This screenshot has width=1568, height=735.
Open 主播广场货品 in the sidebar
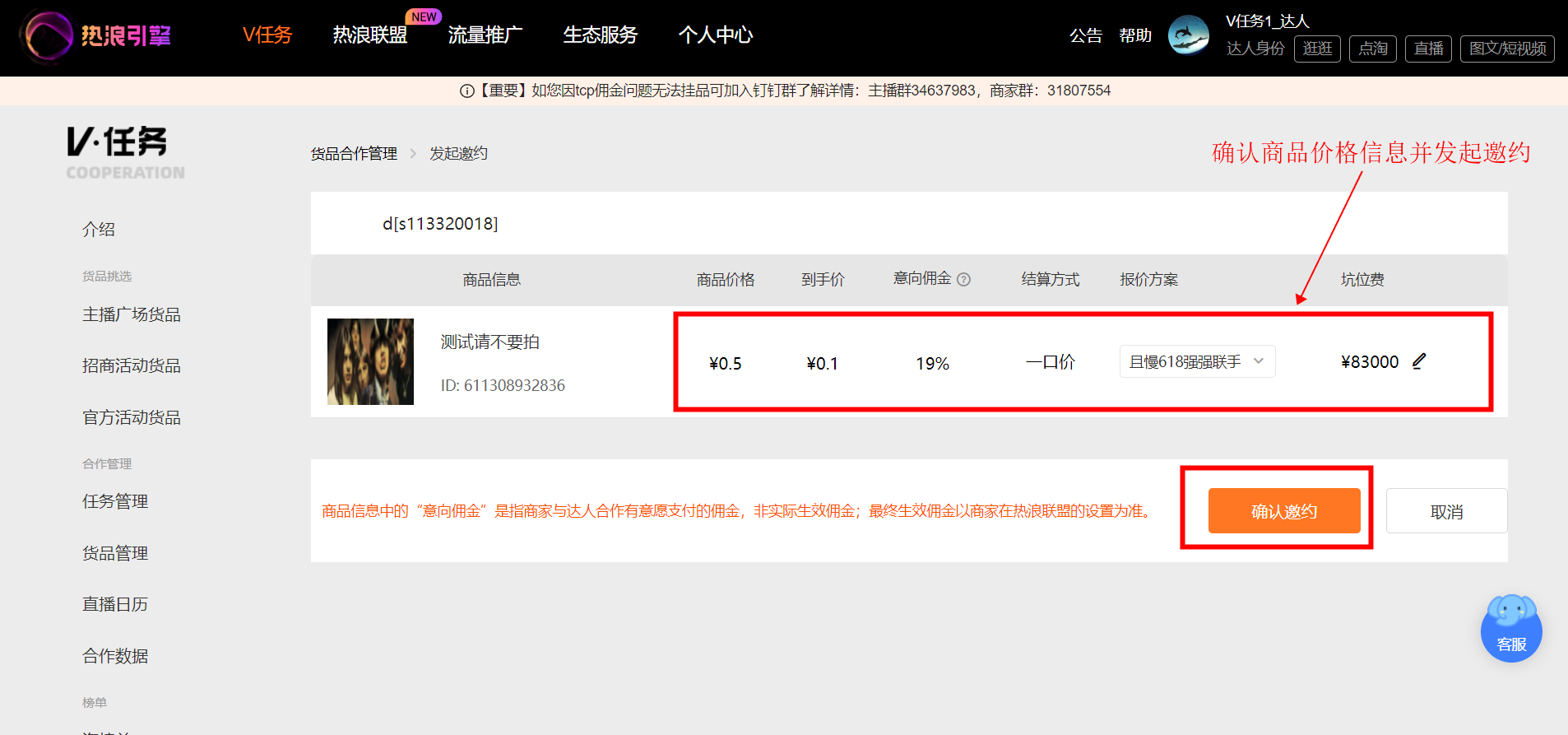[132, 314]
